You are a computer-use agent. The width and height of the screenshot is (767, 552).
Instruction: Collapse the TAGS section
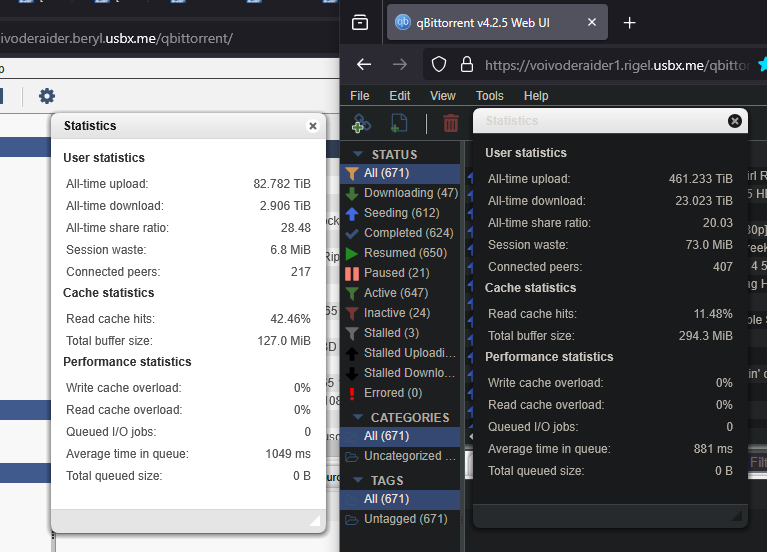tap(358, 480)
